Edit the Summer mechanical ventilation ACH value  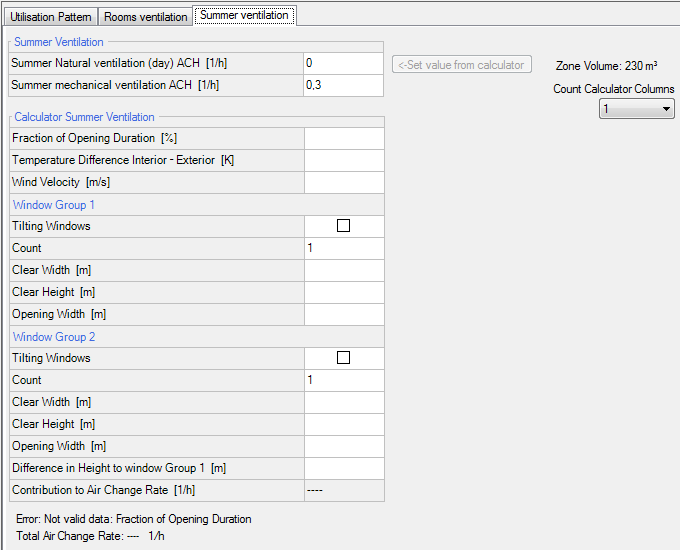coord(344,85)
